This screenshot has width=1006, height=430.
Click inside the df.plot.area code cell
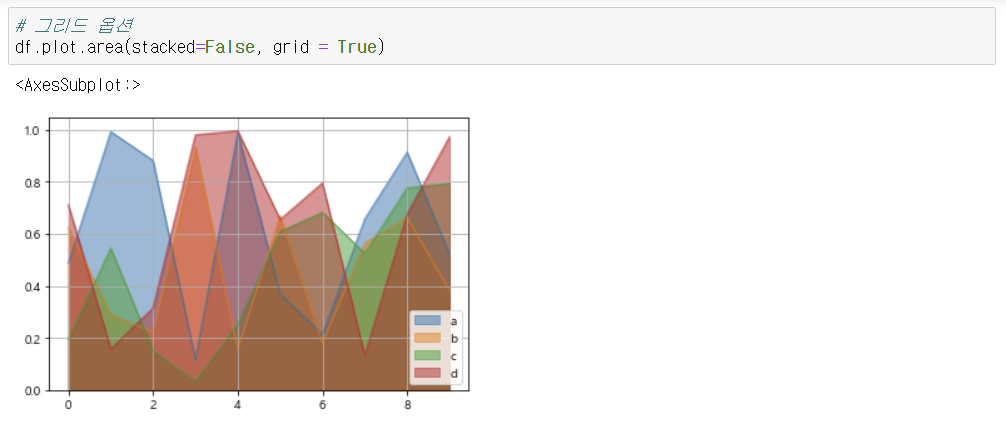tap(501, 36)
